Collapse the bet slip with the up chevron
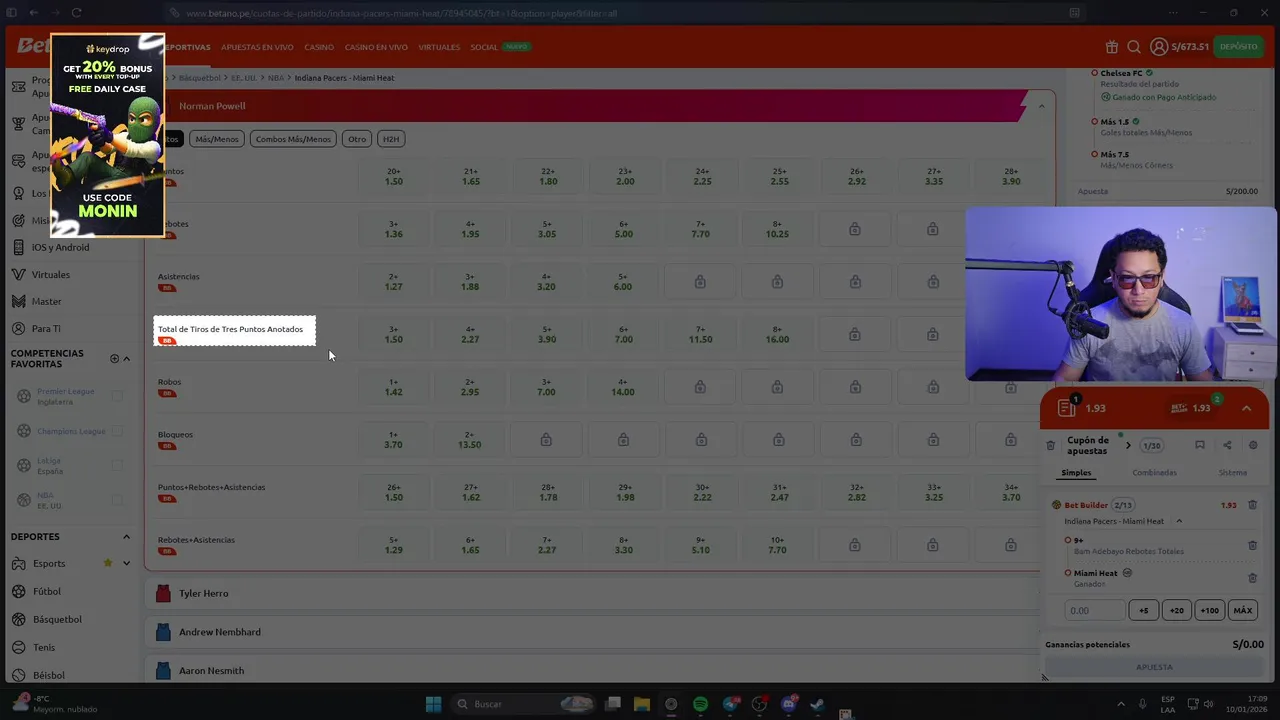 point(1246,408)
